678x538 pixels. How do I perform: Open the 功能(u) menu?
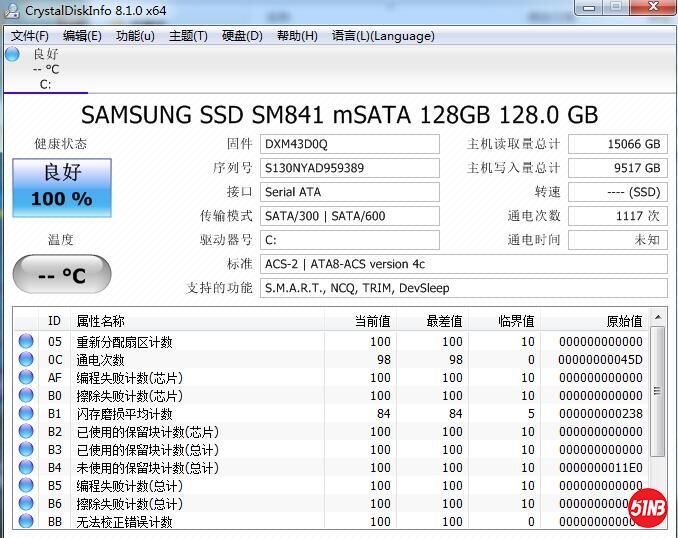135,36
